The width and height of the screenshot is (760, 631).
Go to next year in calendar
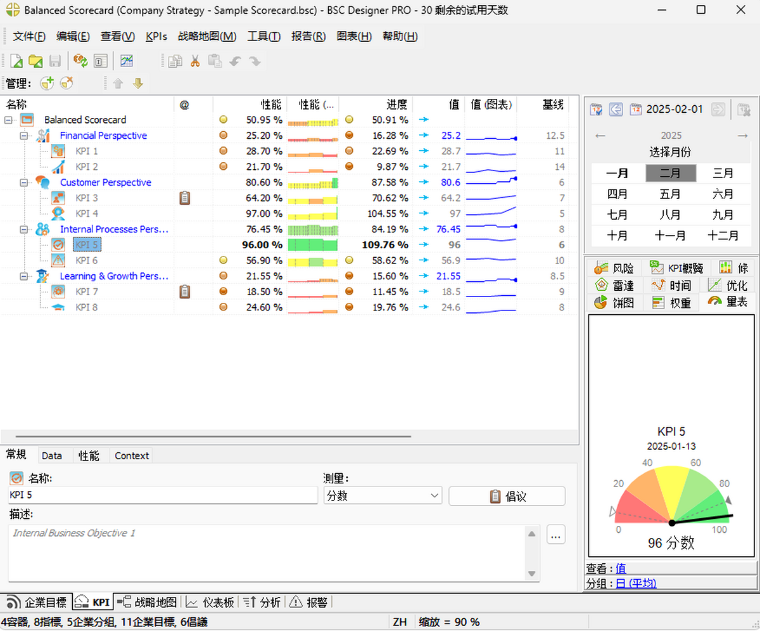click(x=743, y=136)
